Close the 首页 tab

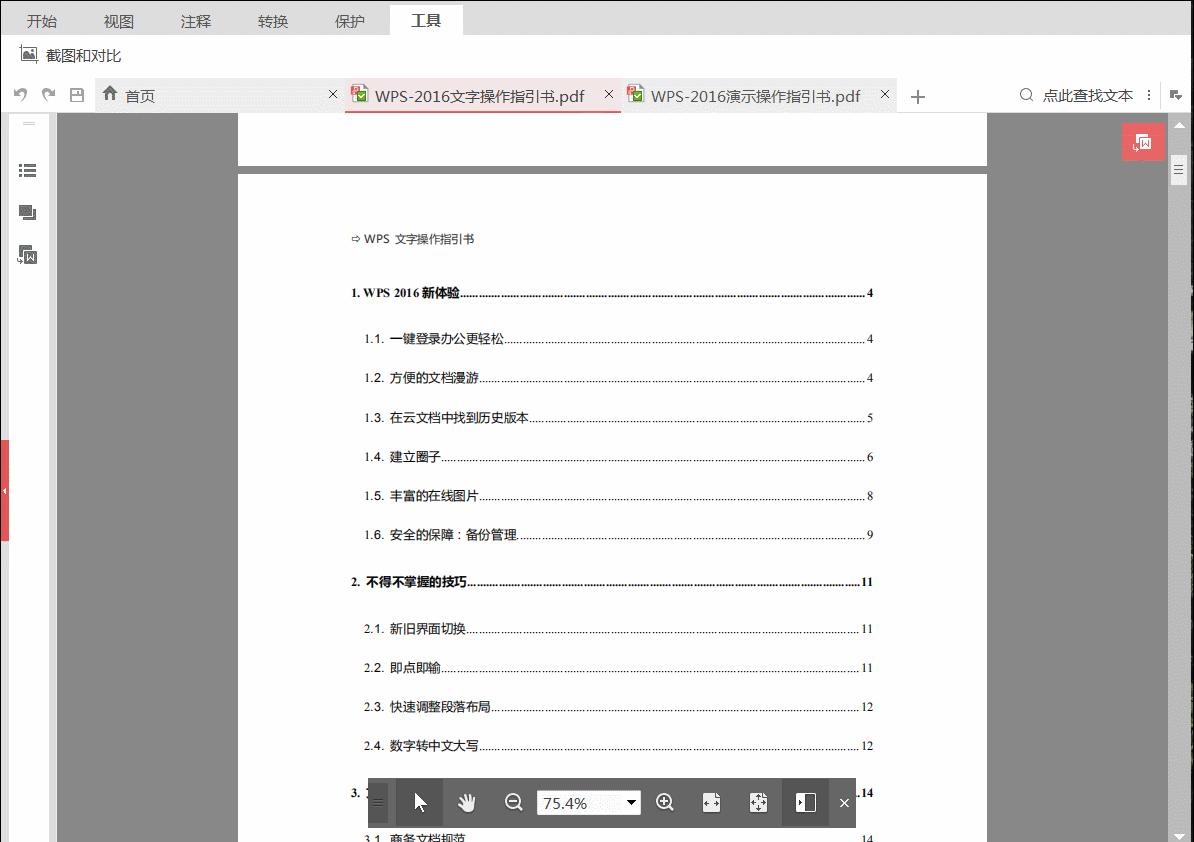[x=333, y=94]
